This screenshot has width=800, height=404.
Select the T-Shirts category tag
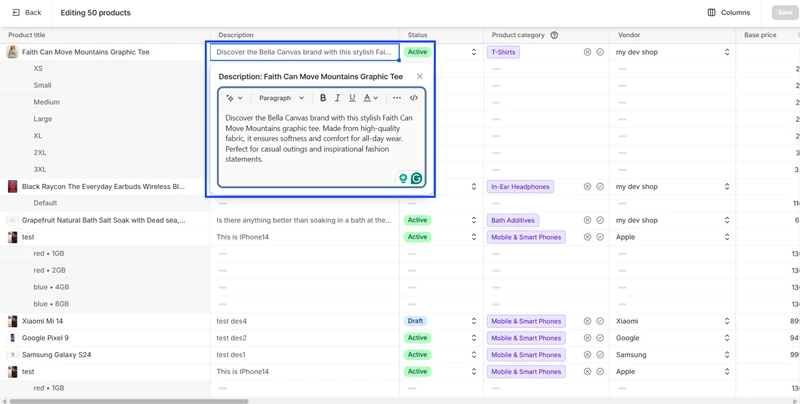[503, 52]
